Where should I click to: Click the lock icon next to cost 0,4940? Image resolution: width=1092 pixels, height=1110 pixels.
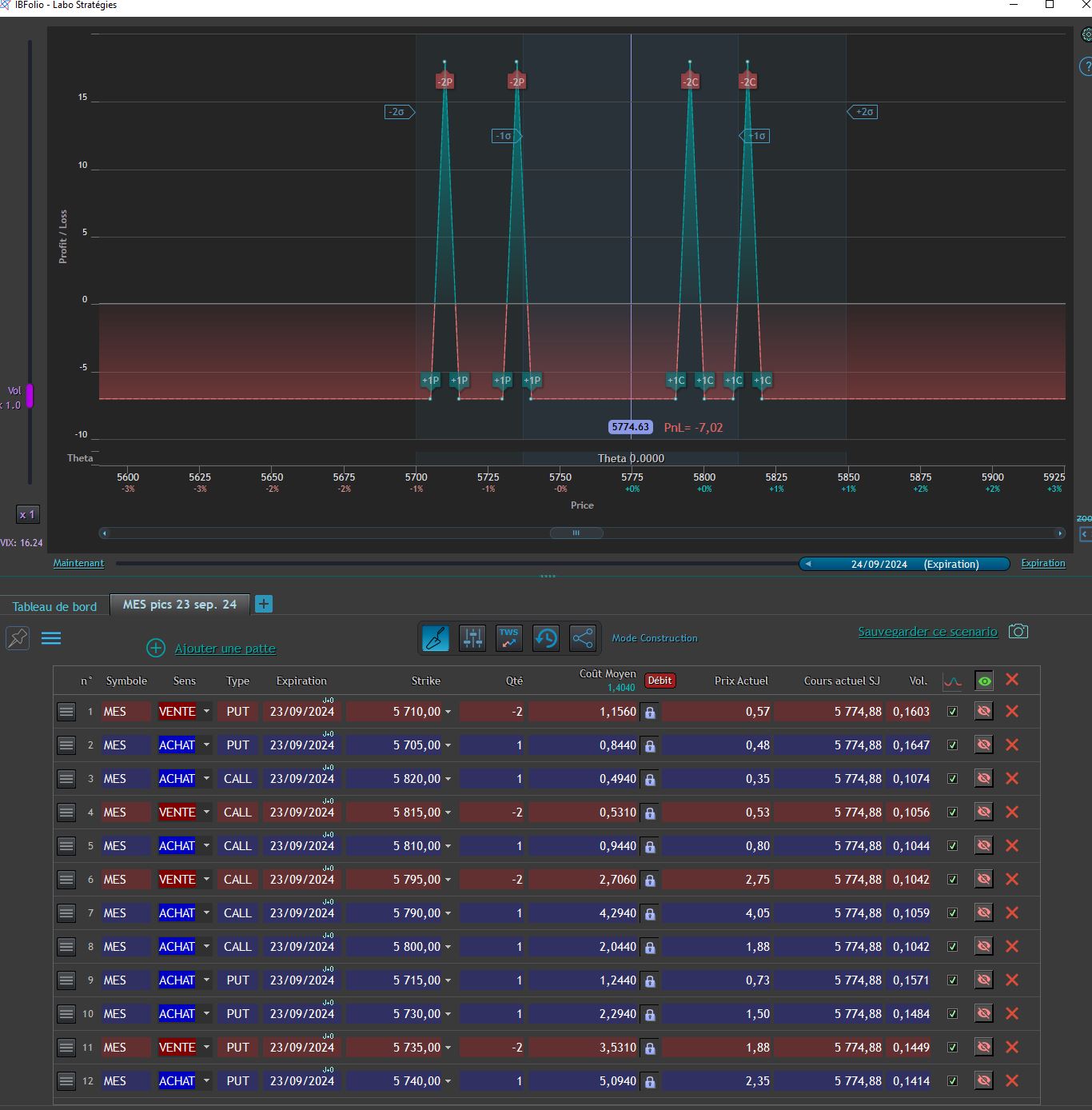(650, 780)
